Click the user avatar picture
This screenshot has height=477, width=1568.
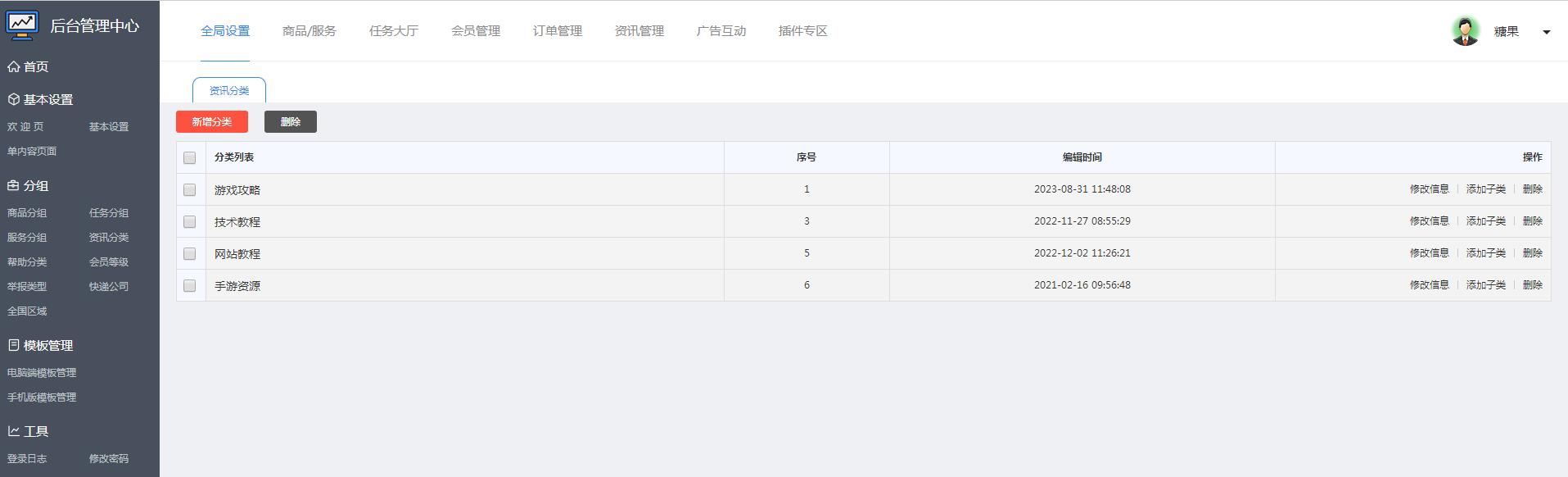point(1465,31)
